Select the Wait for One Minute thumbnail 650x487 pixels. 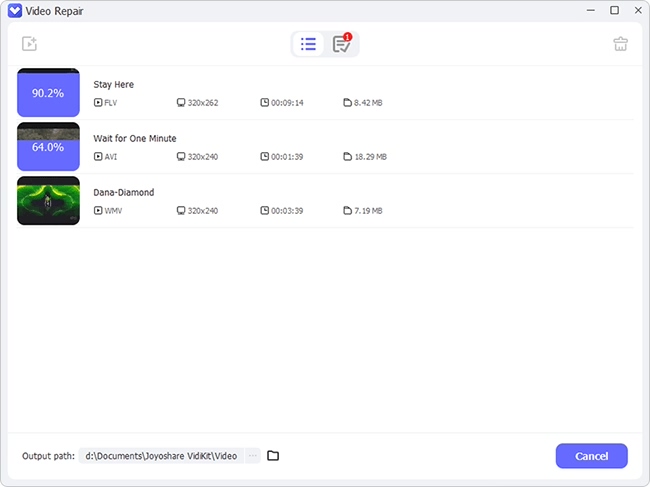(x=48, y=146)
